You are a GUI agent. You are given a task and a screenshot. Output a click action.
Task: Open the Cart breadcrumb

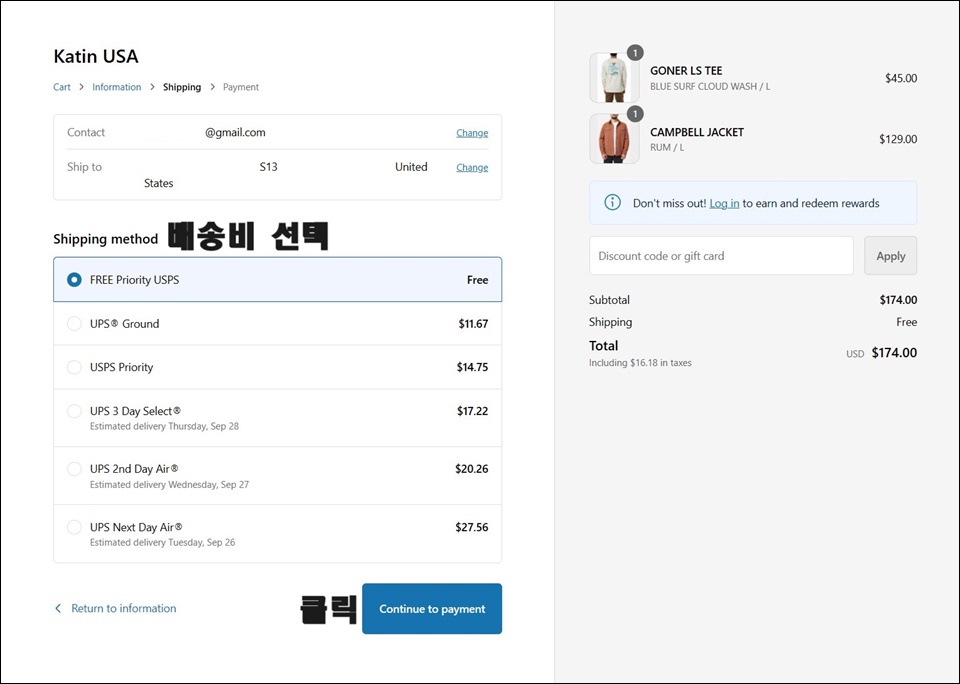(x=62, y=87)
